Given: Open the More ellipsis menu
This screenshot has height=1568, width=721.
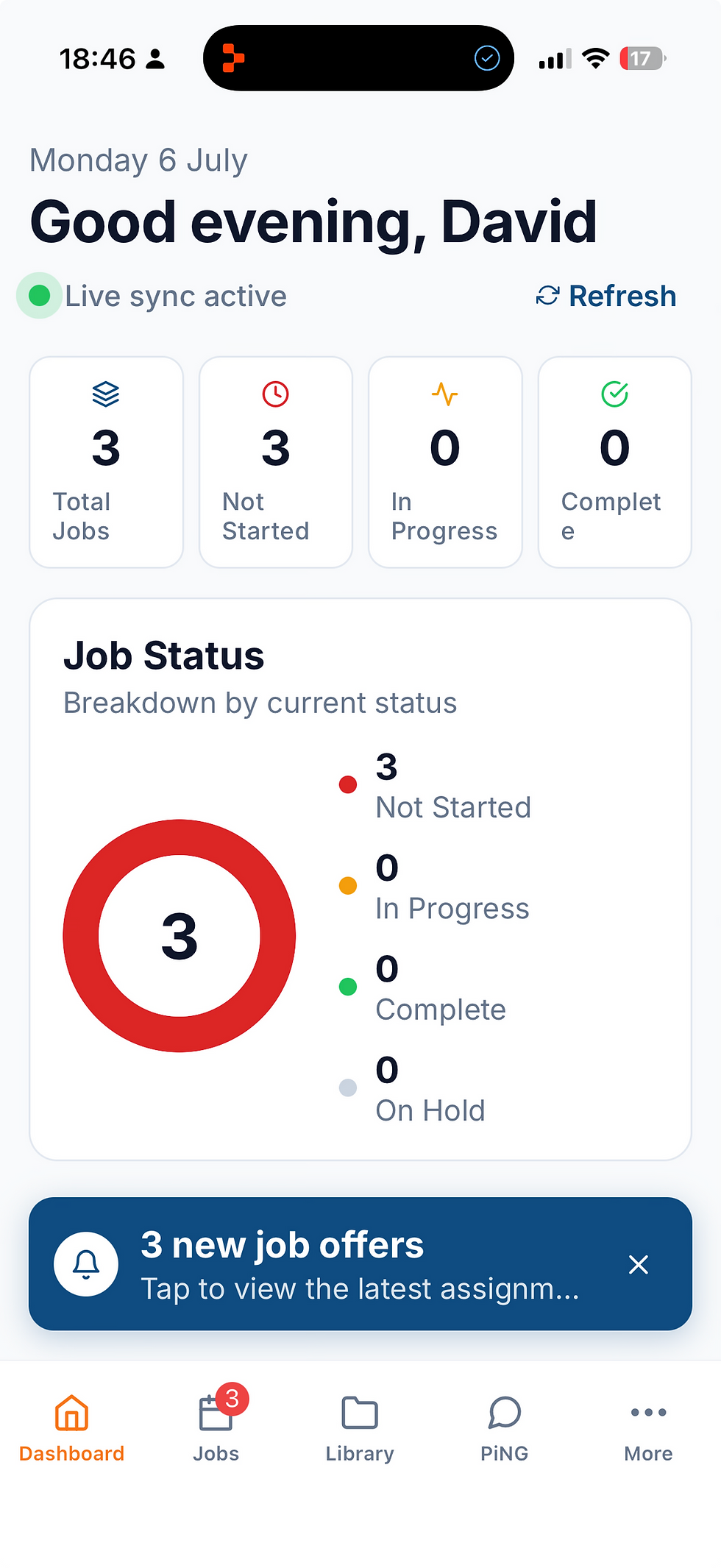Looking at the screenshot, I should [x=648, y=1412].
